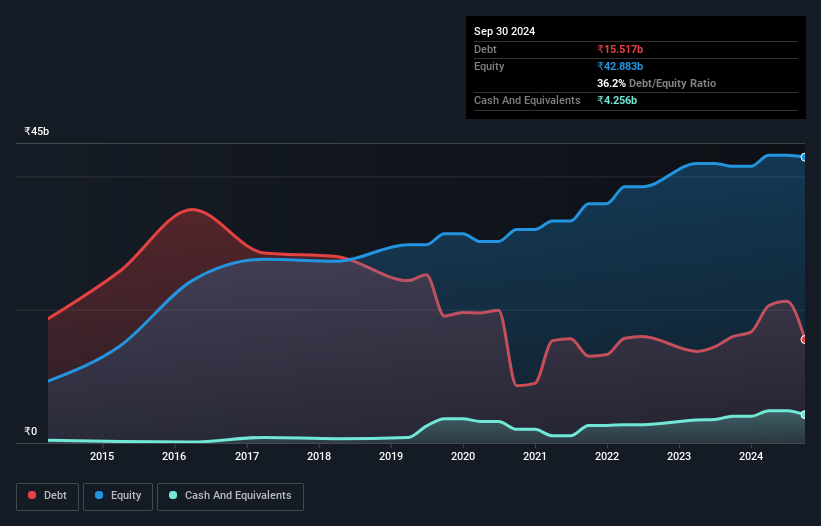Click the 2020 x-axis label
Image resolution: width=821 pixels, height=526 pixels.
coord(463,456)
